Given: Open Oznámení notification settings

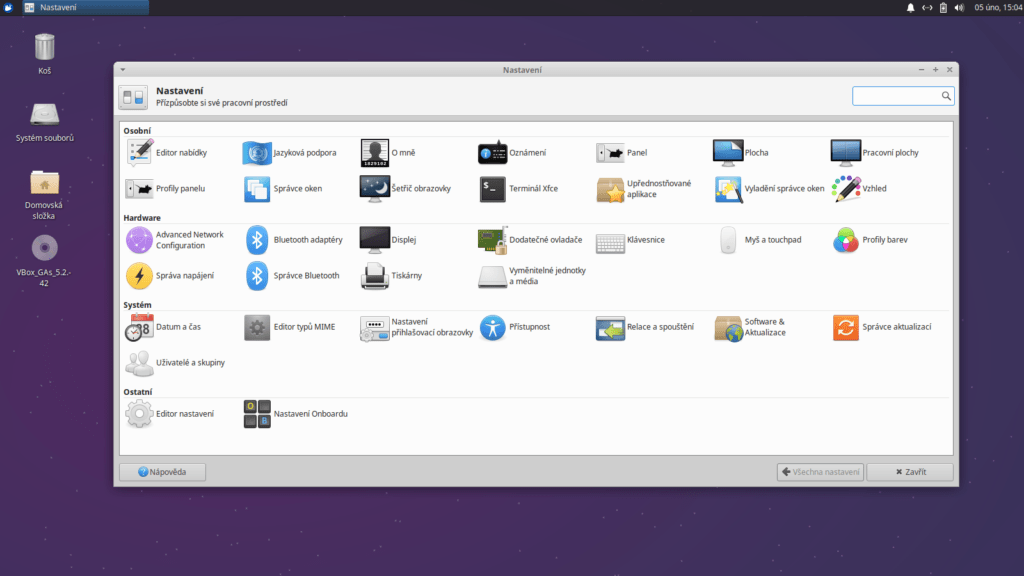Looking at the screenshot, I should [511, 153].
